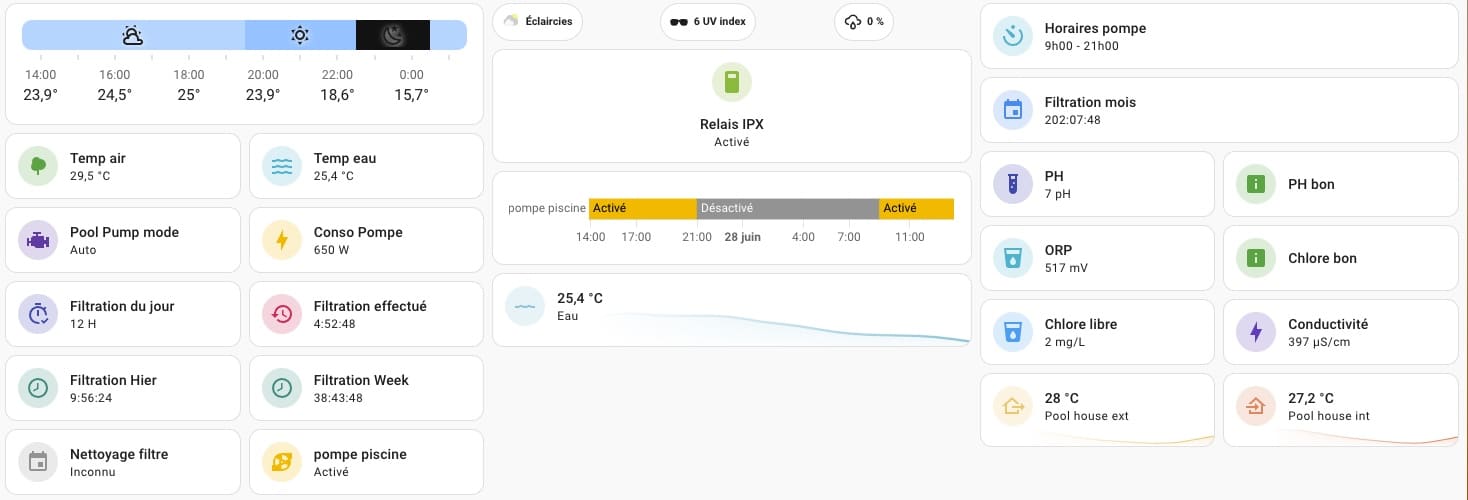Open the Éclaircies weather chip

pyautogui.click(x=537, y=21)
